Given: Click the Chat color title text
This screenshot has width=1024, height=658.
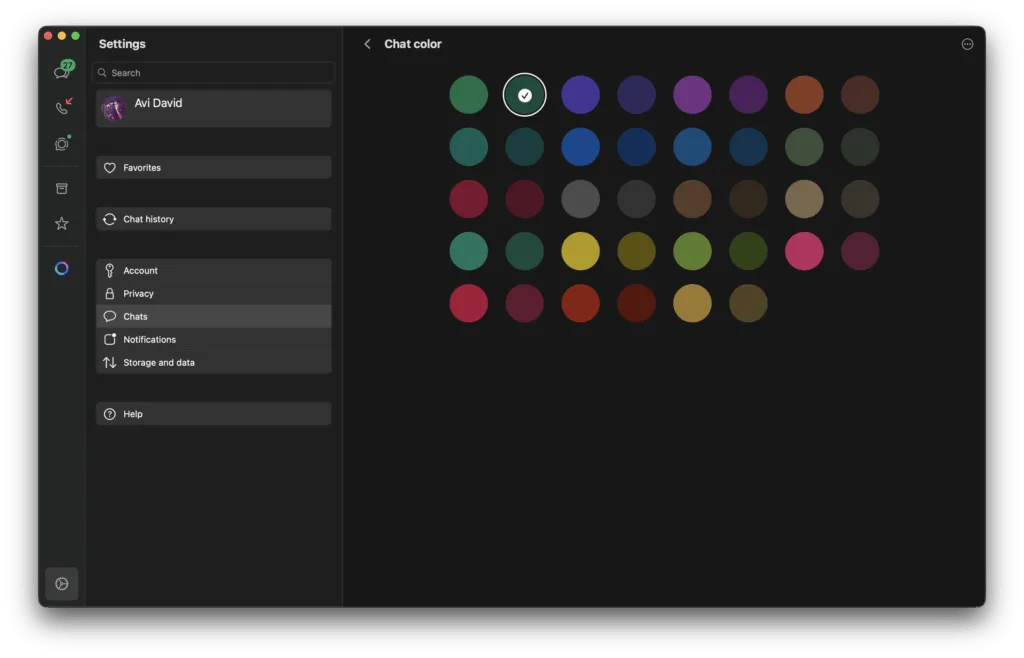Looking at the screenshot, I should (x=413, y=44).
